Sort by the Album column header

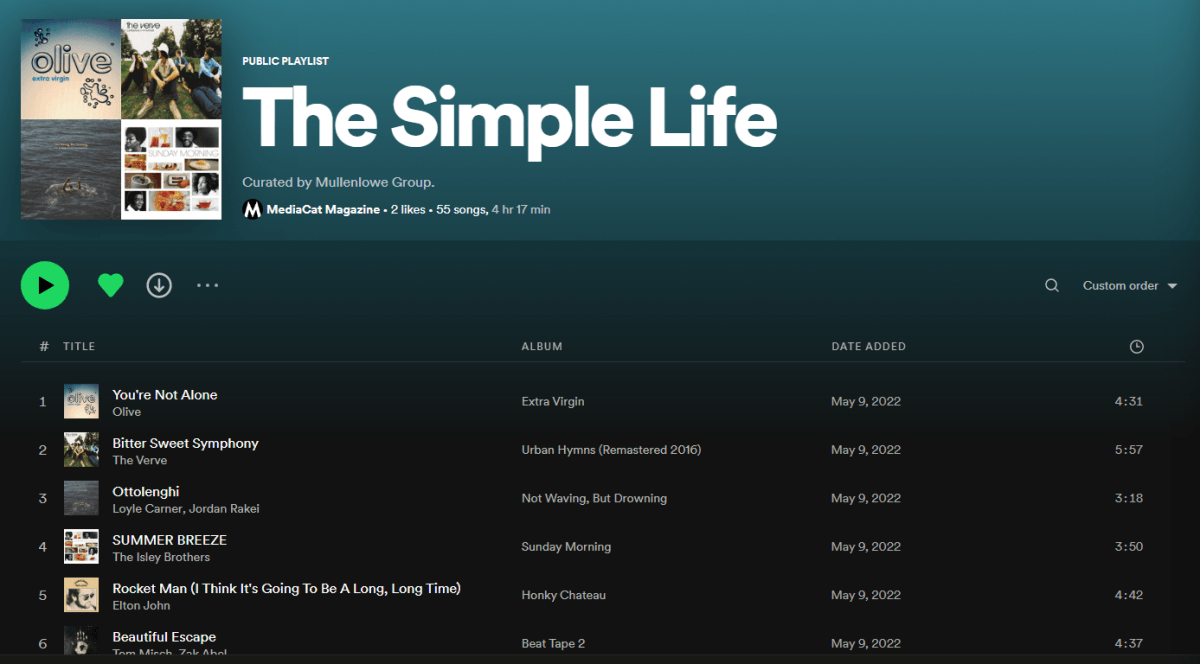pos(542,346)
